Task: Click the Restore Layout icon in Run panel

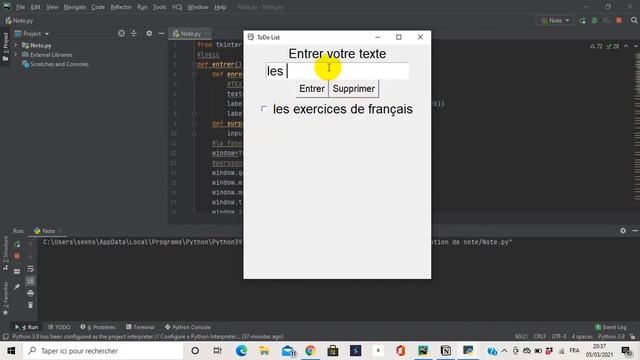Action: pos(17,271)
